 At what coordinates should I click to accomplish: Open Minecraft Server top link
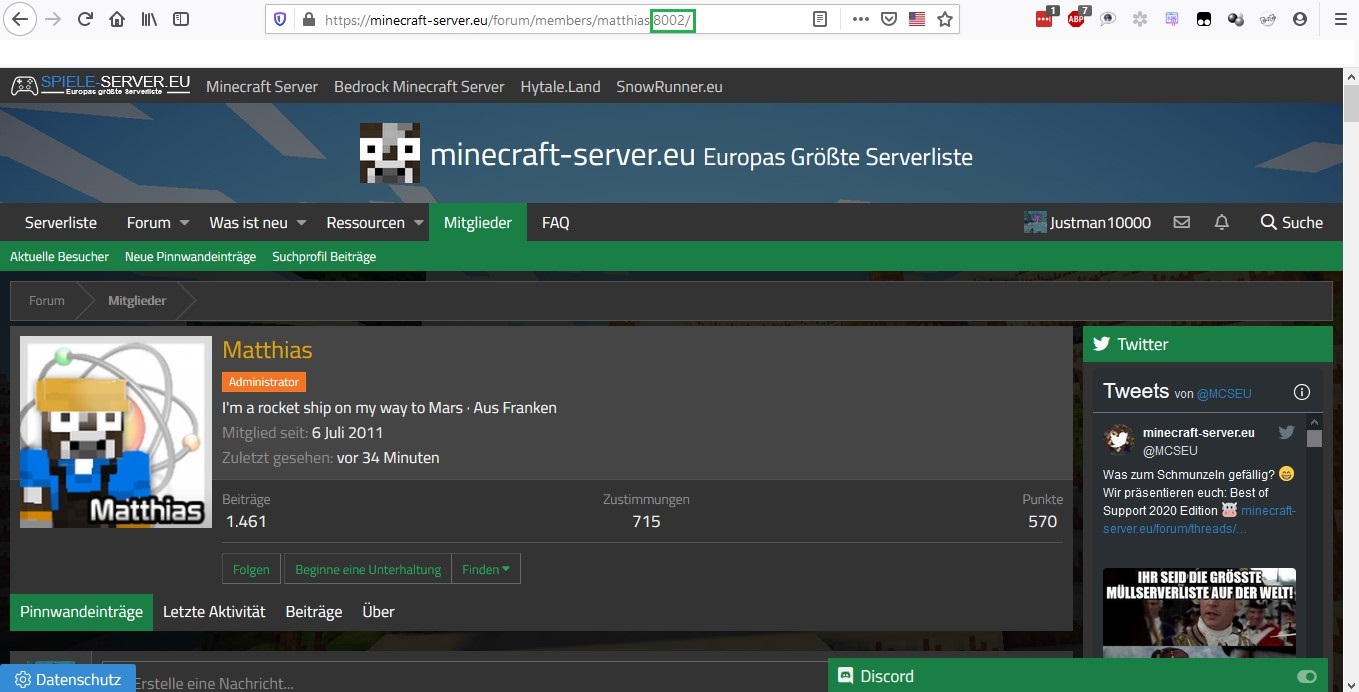(262, 87)
